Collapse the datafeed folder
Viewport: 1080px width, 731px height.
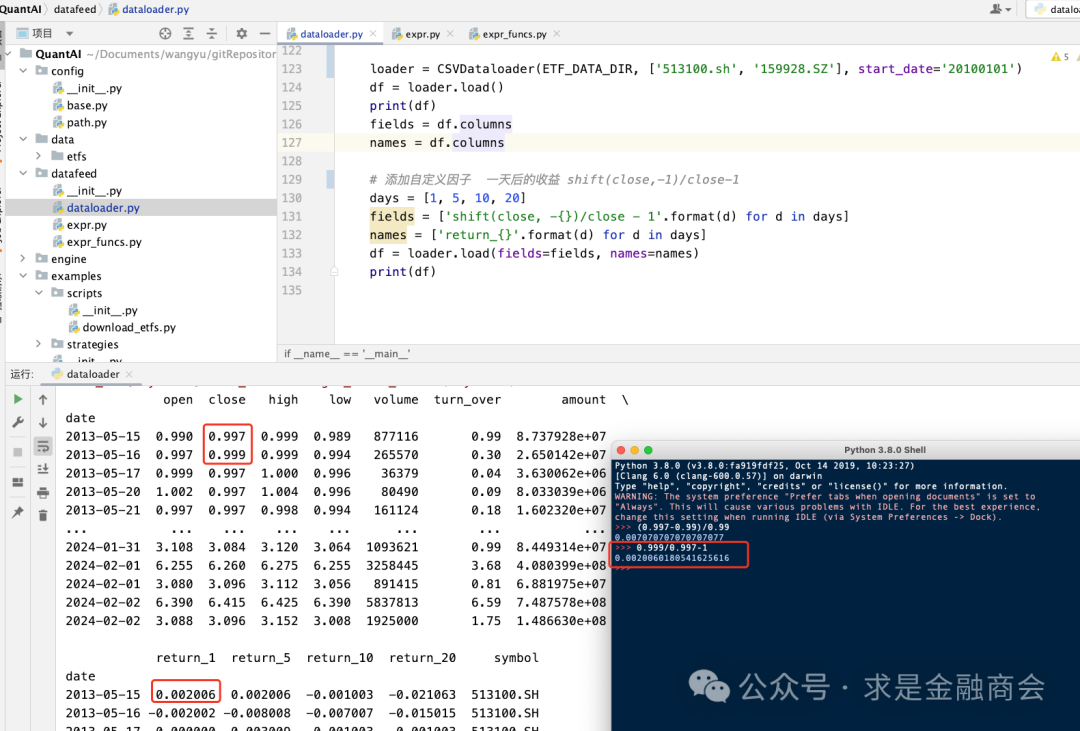click(23, 174)
